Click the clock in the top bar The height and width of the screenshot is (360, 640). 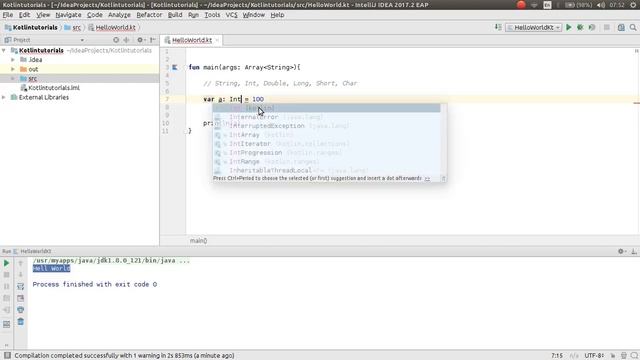617,5
